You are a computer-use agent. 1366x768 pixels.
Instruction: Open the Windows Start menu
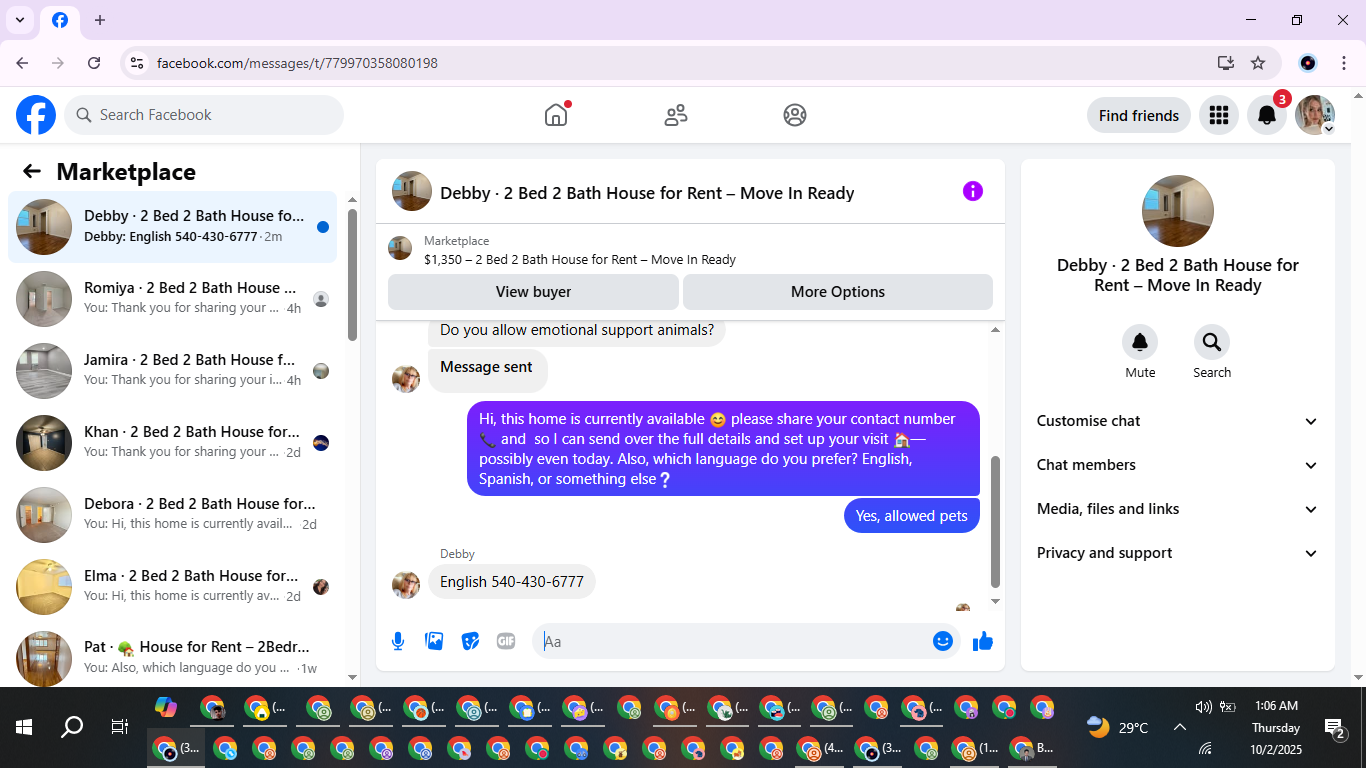point(24,727)
